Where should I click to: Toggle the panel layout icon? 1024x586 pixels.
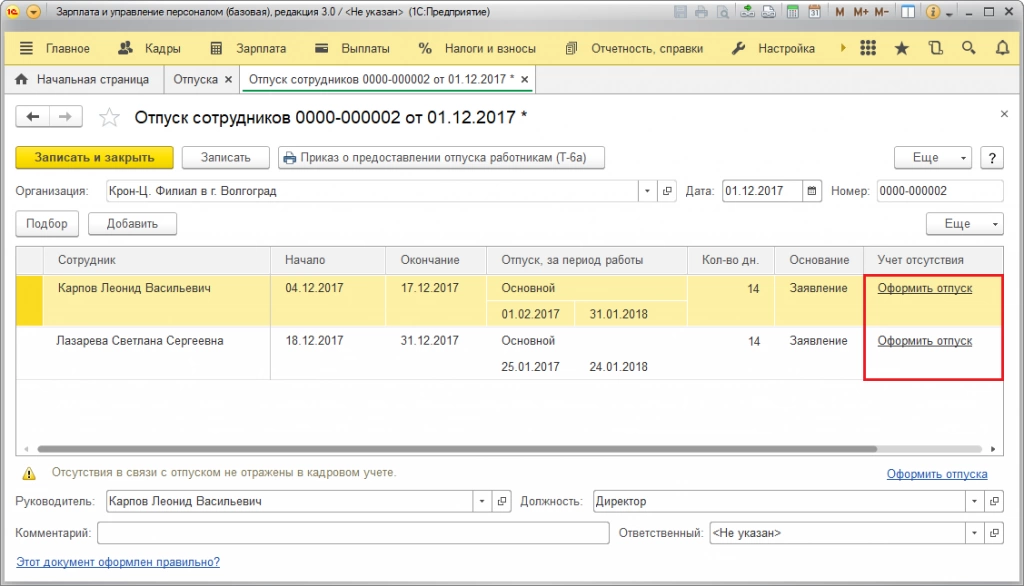click(908, 12)
